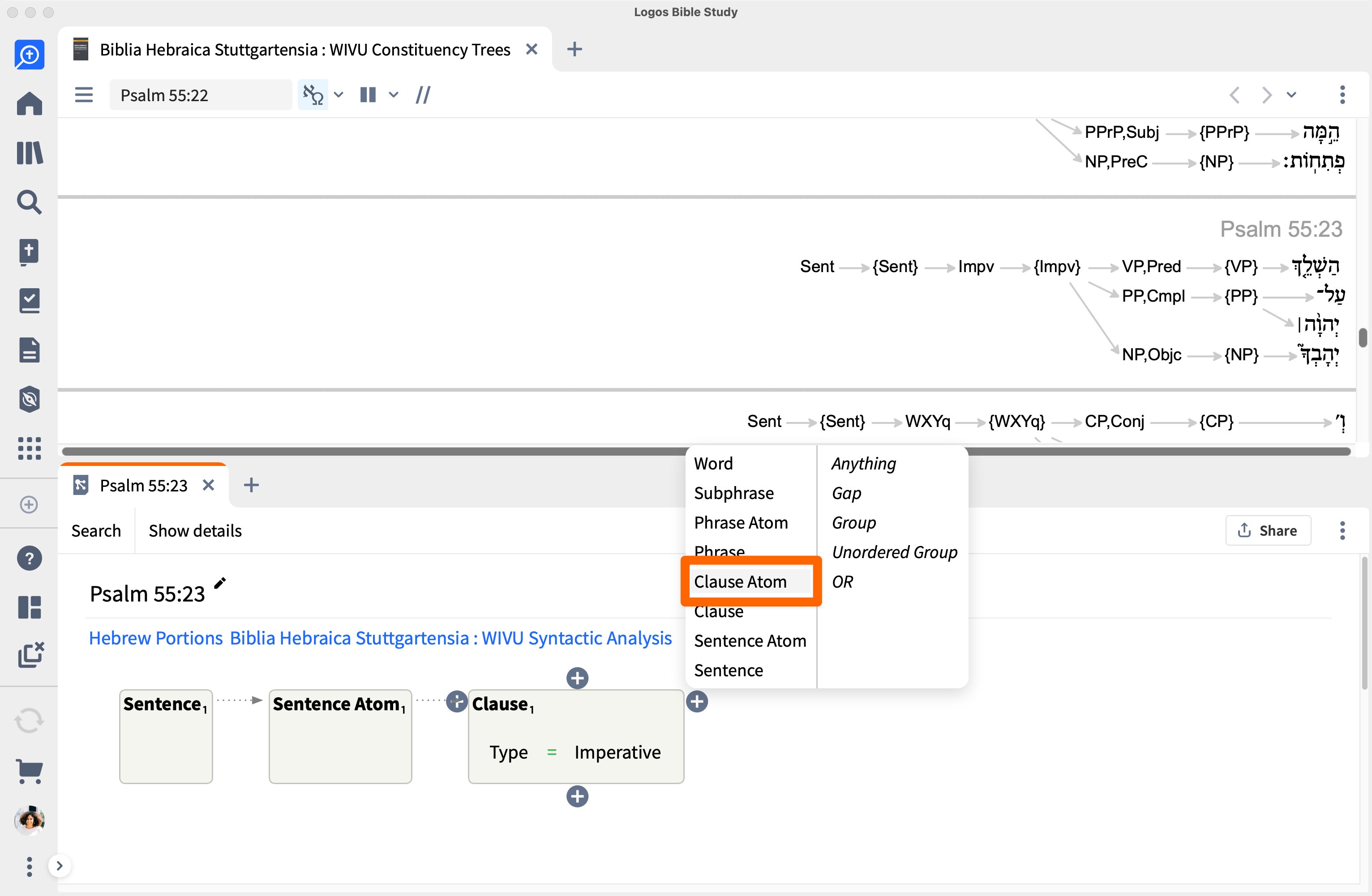Edit the Psalm 55:23 title with pencil

(219, 584)
